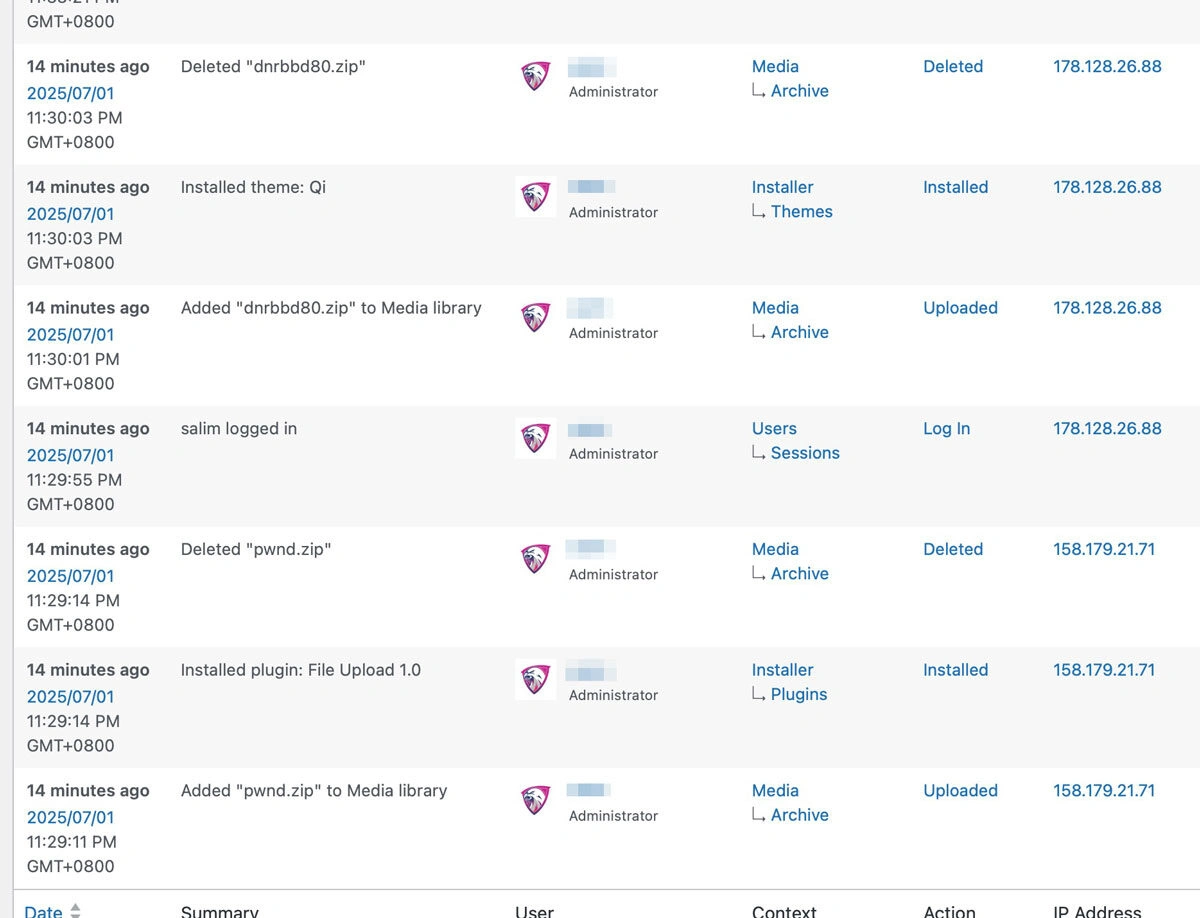Screen dimensions: 1200x918
Task: Open the 2025/07/01 date link for salim logged in
Action: [x=70, y=455]
